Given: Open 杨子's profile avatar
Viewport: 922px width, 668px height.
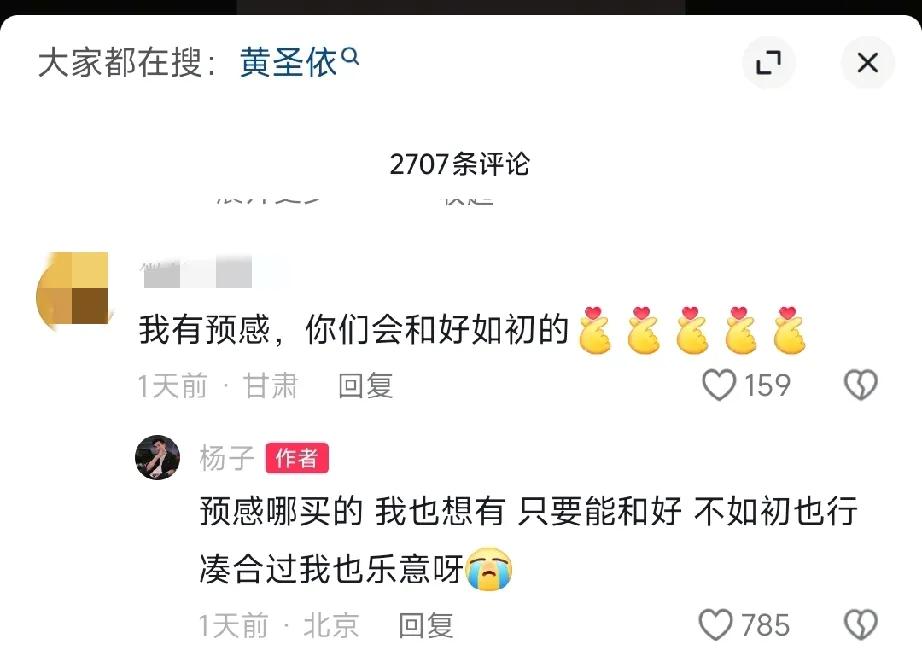Looking at the screenshot, I should 158,457.
